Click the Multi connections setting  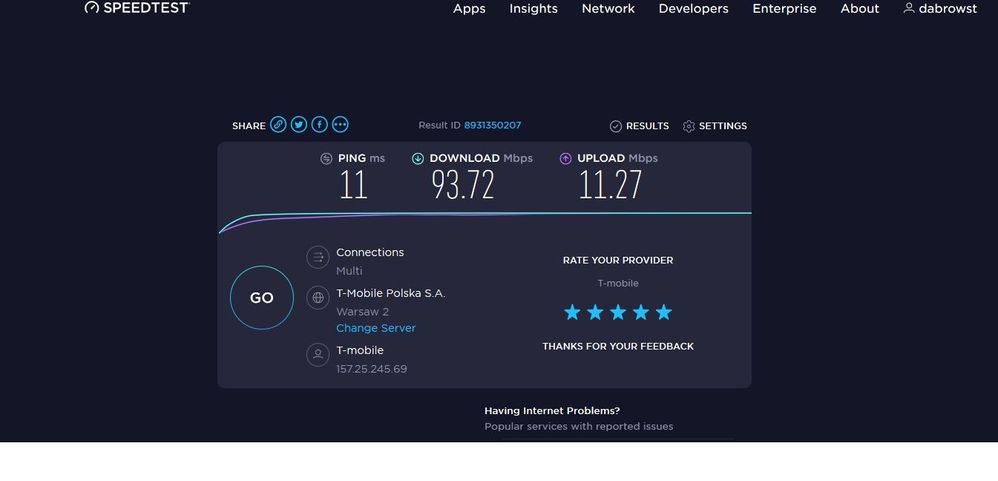click(349, 271)
